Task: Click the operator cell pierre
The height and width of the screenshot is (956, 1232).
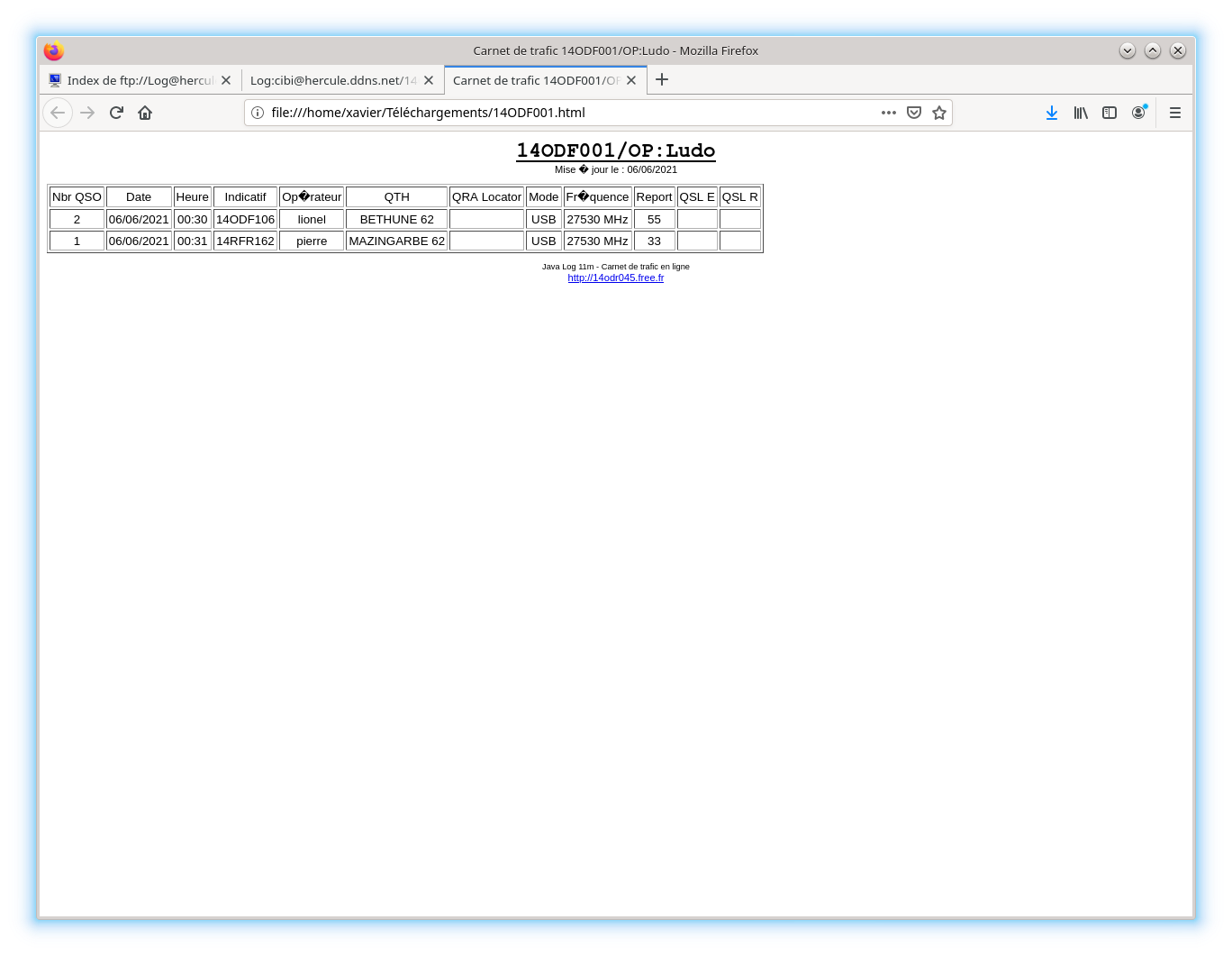Action: [312, 241]
